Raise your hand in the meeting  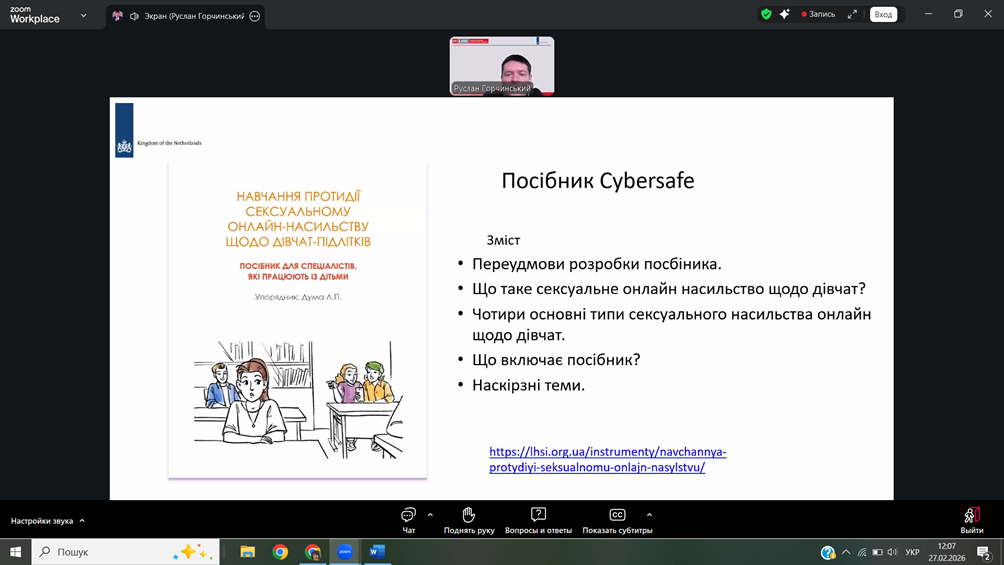[x=468, y=519]
